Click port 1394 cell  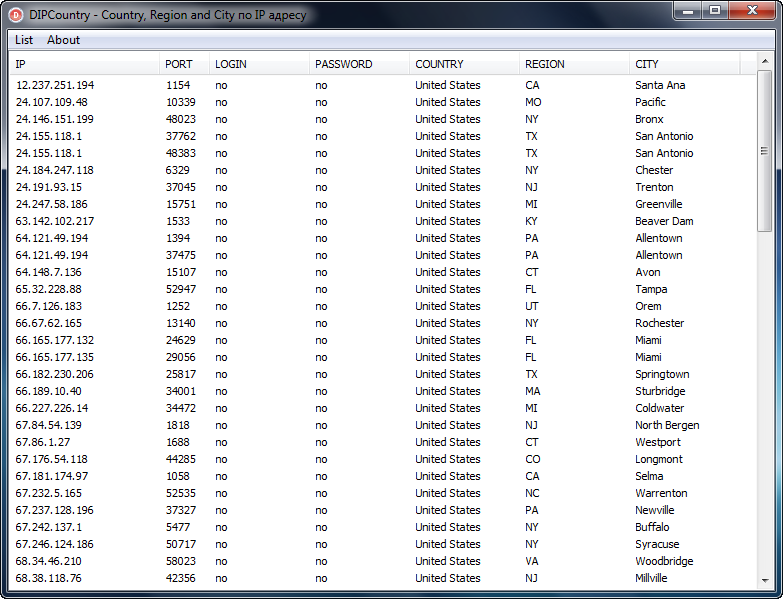click(x=178, y=238)
